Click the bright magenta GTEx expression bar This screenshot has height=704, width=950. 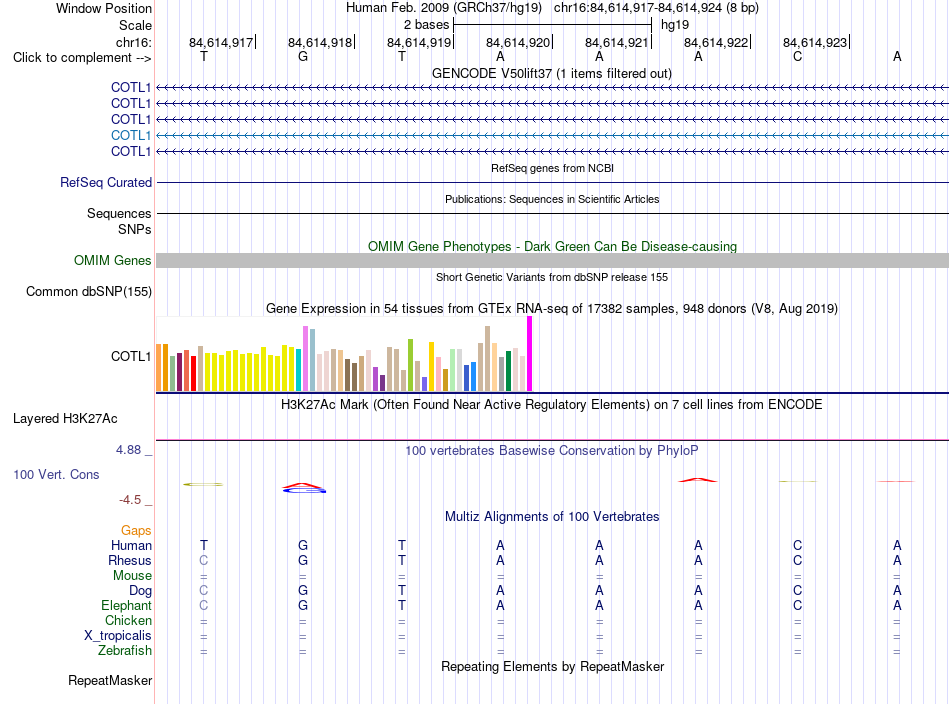pyautogui.click(x=530, y=354)
